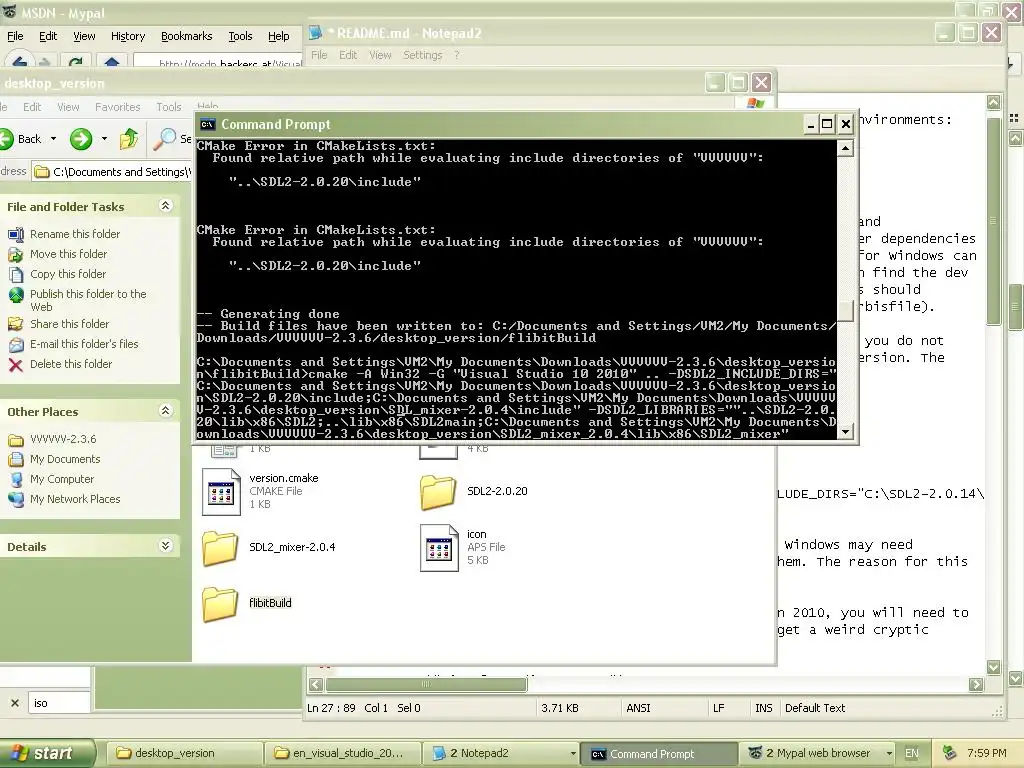Click the E-mail this folder's files icon
Image resolution: width=1024 pixels, height=768 pixels.
16,344
